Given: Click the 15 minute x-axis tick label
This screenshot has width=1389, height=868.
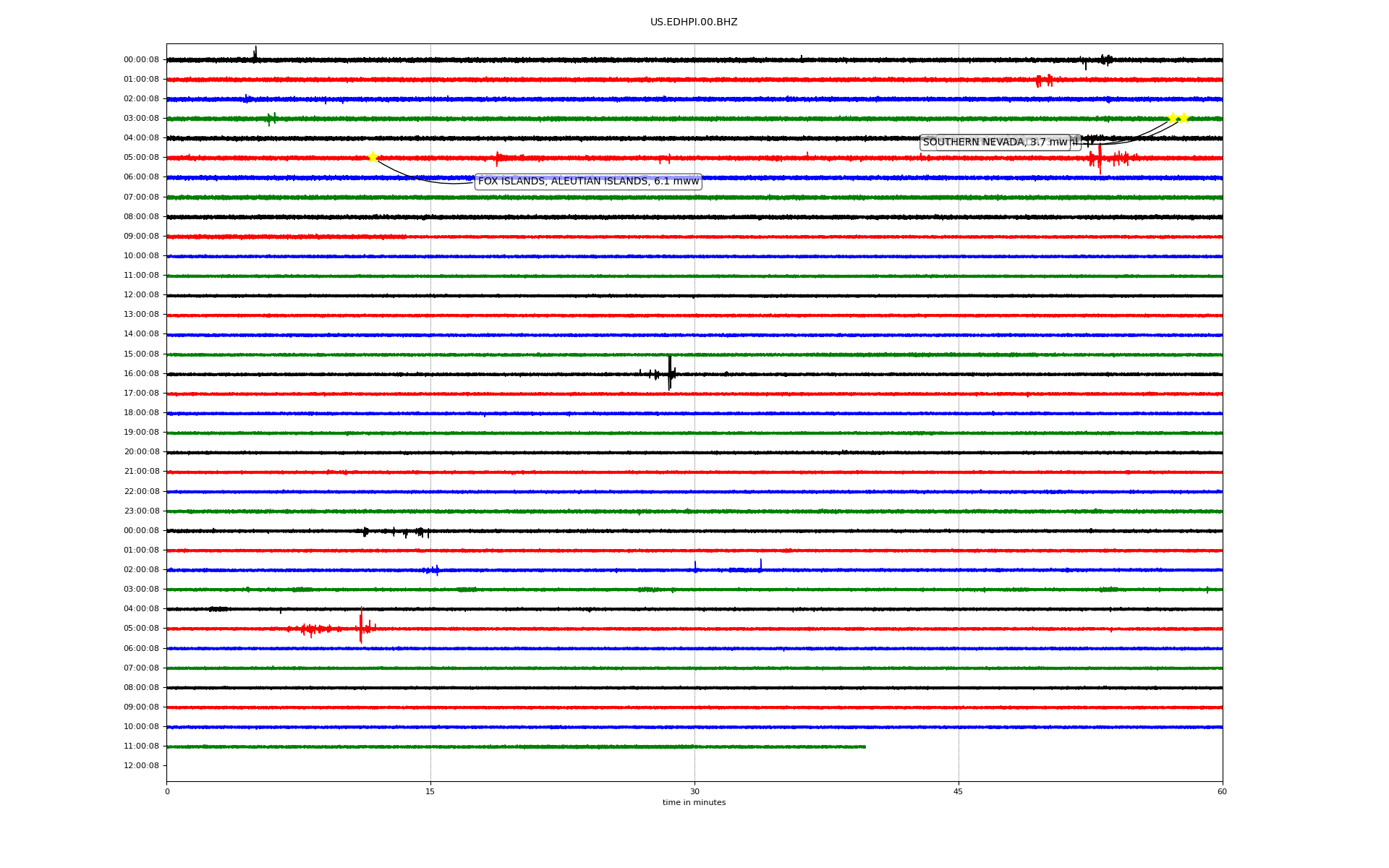Looking at the screenshot, I should pos(430,791).
